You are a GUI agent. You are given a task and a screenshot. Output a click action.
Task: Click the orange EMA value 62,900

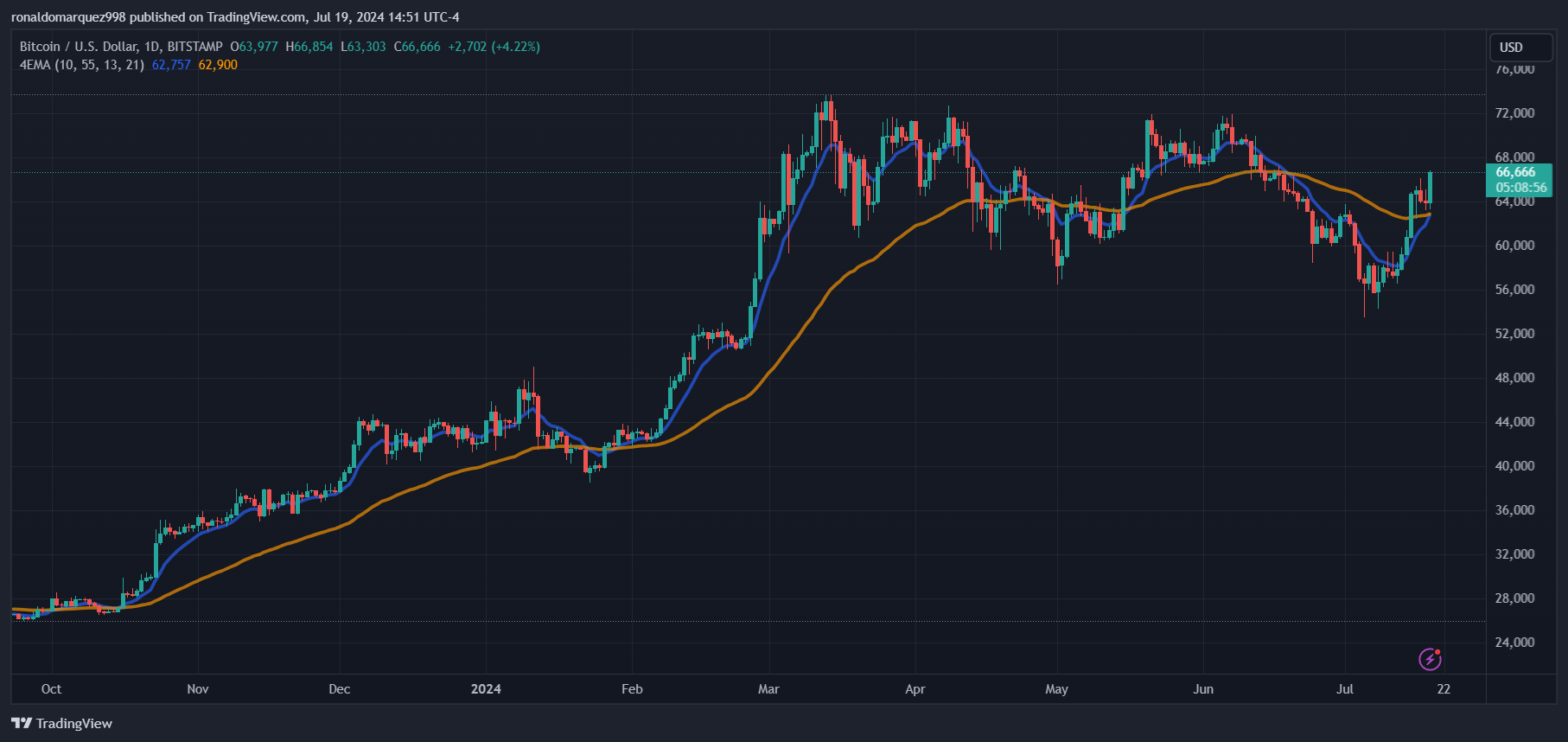(218, 65)
